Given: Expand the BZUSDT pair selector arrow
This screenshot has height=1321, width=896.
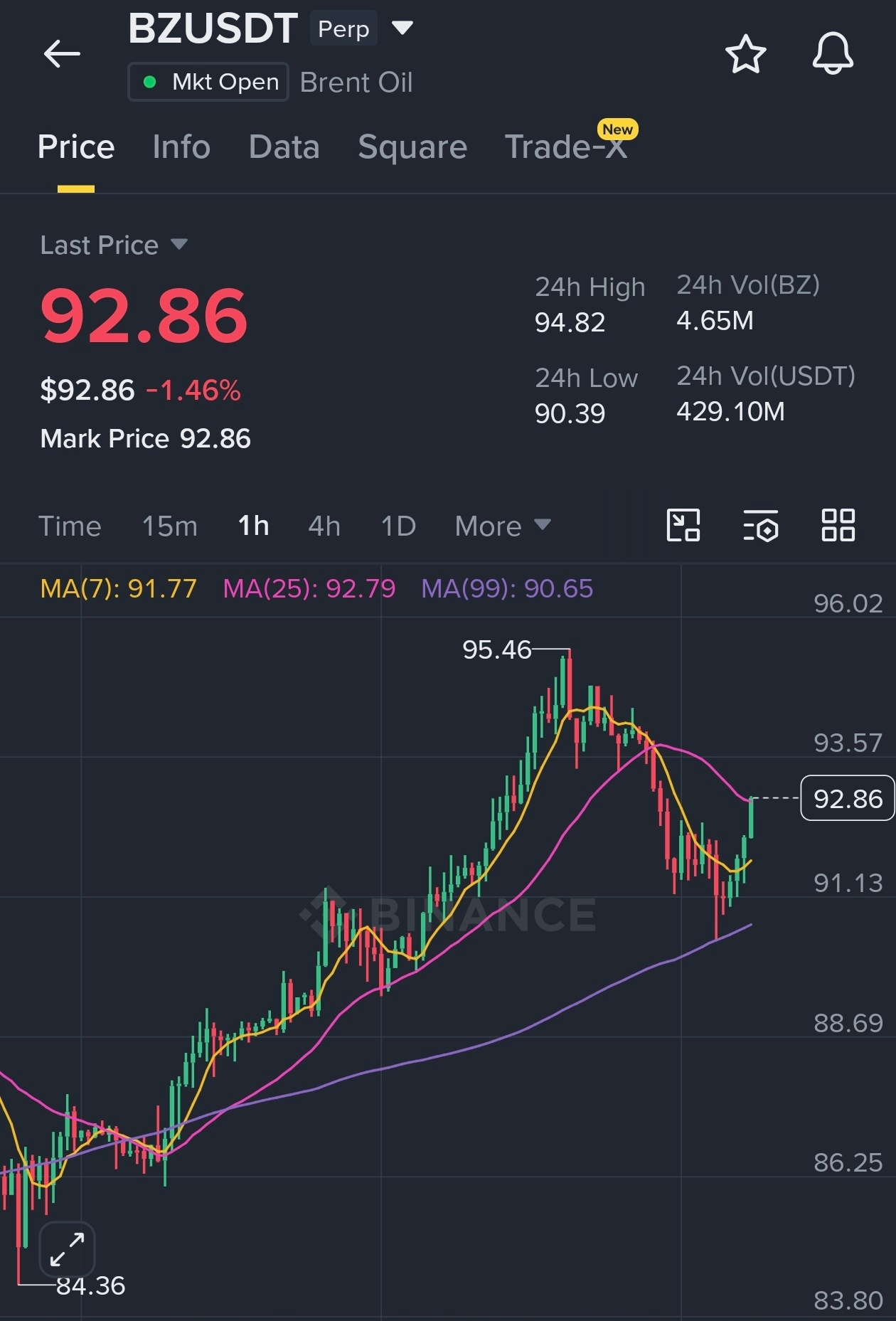Looking at the screenshot, I should 402,28.
